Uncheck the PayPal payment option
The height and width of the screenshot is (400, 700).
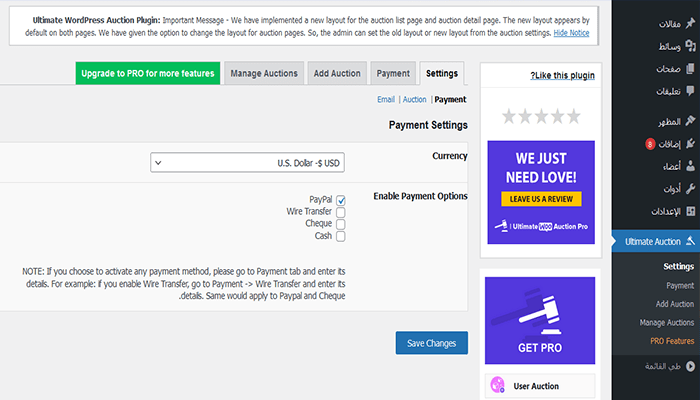pos(341,200)
